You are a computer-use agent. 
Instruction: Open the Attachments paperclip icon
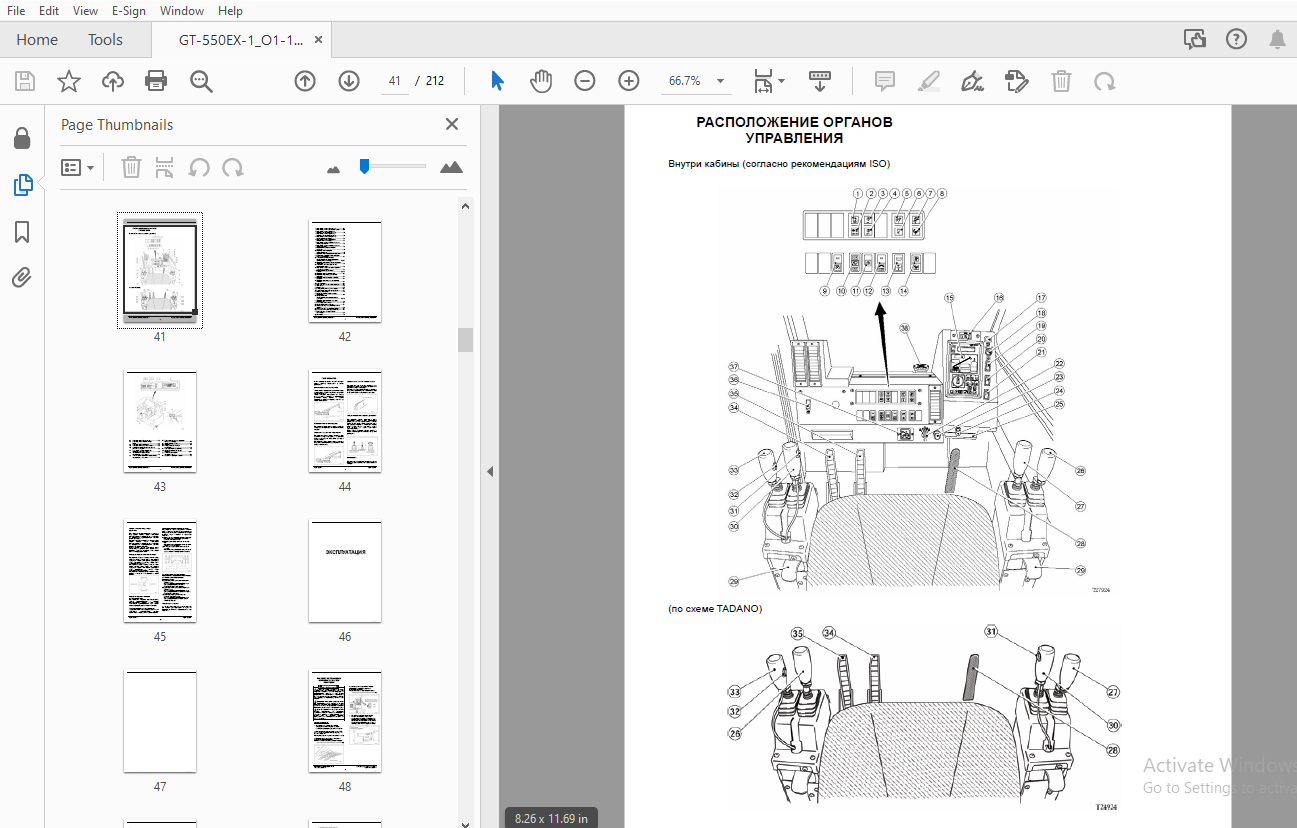(x=22, y=278)
